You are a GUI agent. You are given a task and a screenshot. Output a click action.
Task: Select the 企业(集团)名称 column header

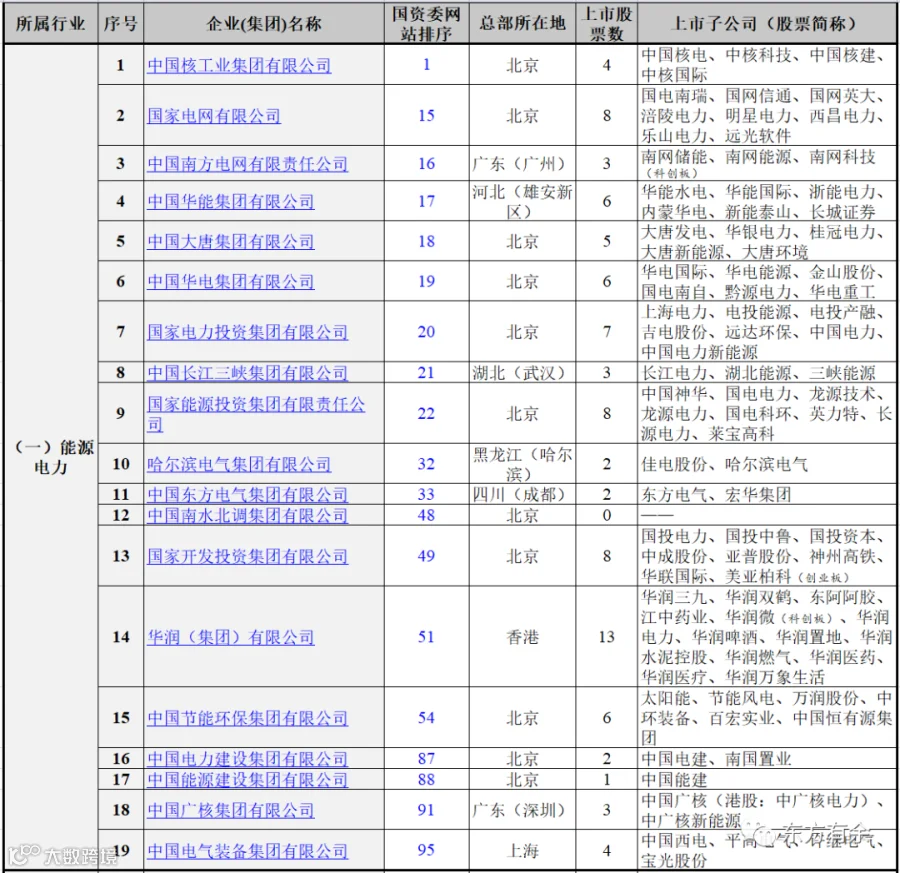click(x=263, y=24)
